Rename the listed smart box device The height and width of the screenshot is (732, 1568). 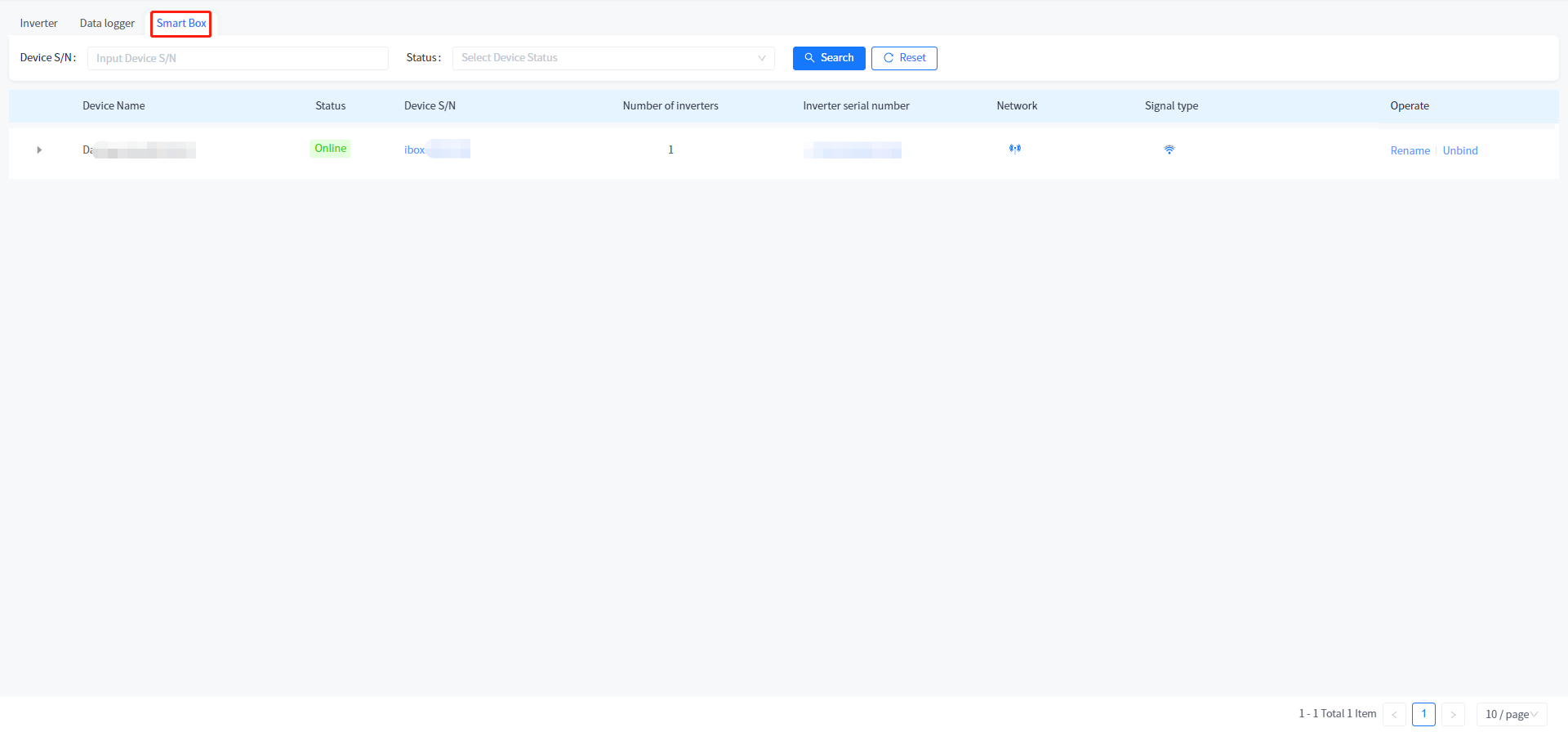pyautogui.click(x=1410, y=150)
